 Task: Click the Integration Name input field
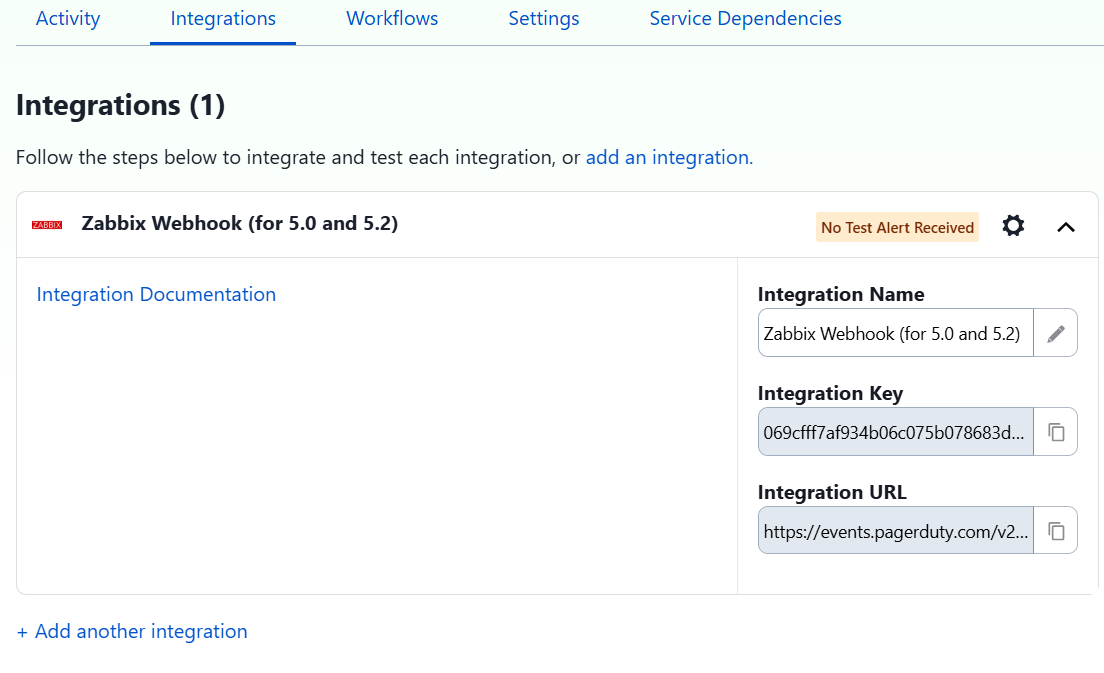(896, 333)
